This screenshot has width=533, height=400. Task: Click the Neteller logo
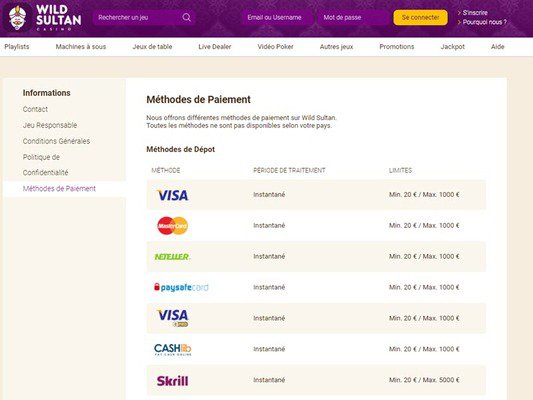coord(172,257)
